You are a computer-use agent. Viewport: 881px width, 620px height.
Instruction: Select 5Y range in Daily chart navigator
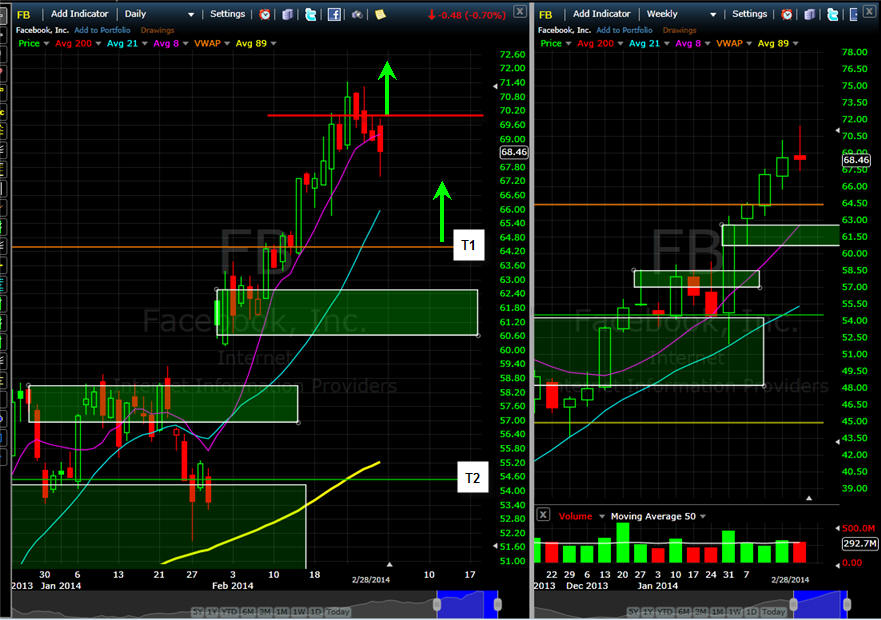(x=197, y=612)
